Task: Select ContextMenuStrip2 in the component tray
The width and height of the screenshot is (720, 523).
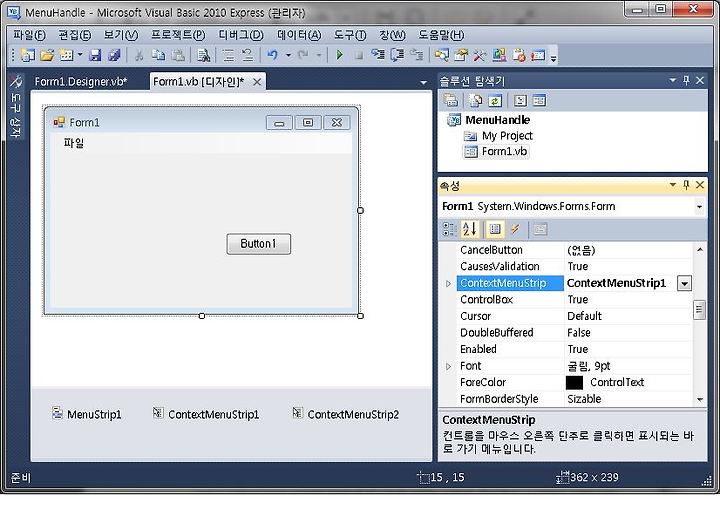Action: (x=346, y=414)
